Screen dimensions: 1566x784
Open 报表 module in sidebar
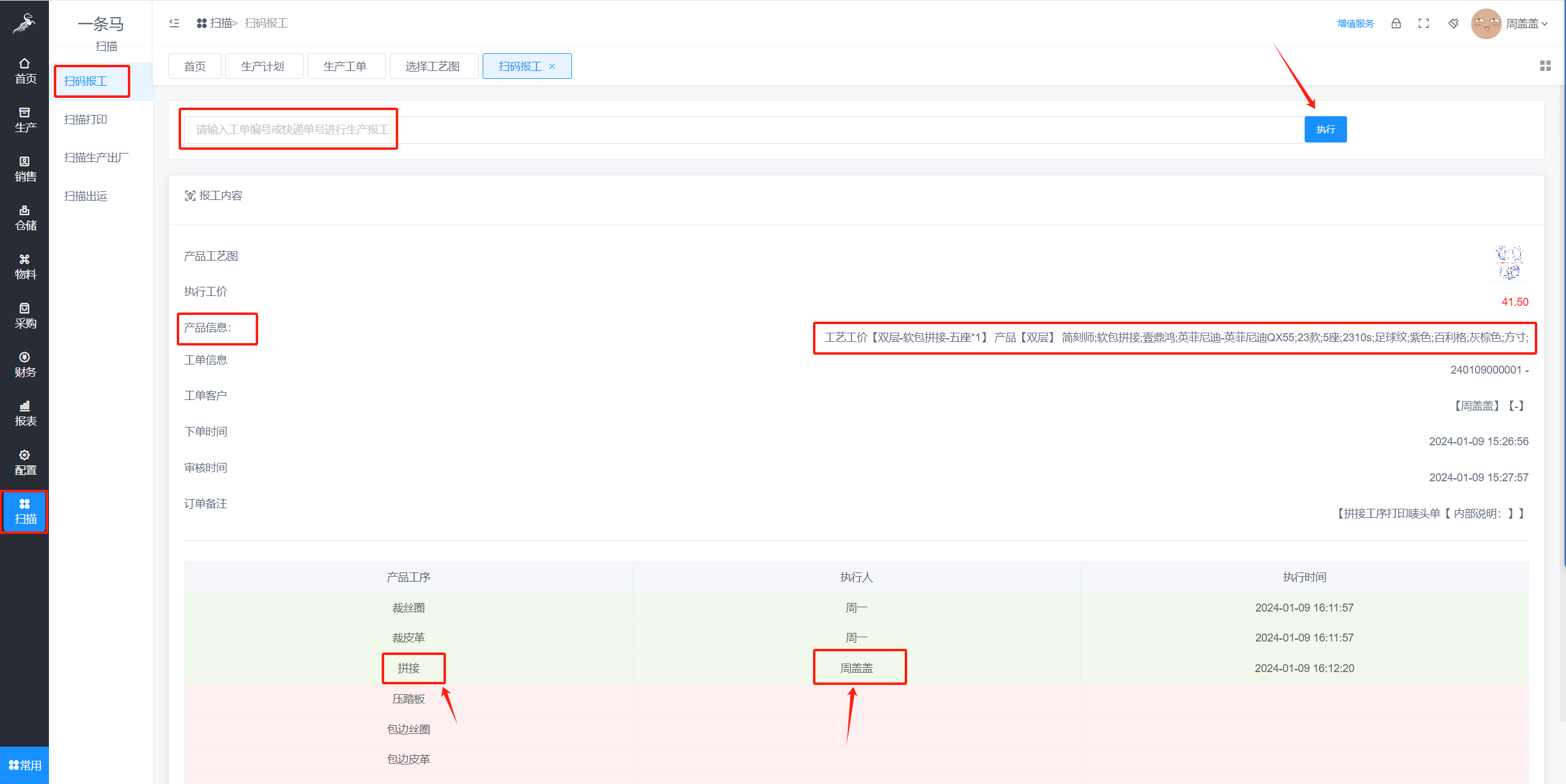pyautogui.click(x=24, y=413)
